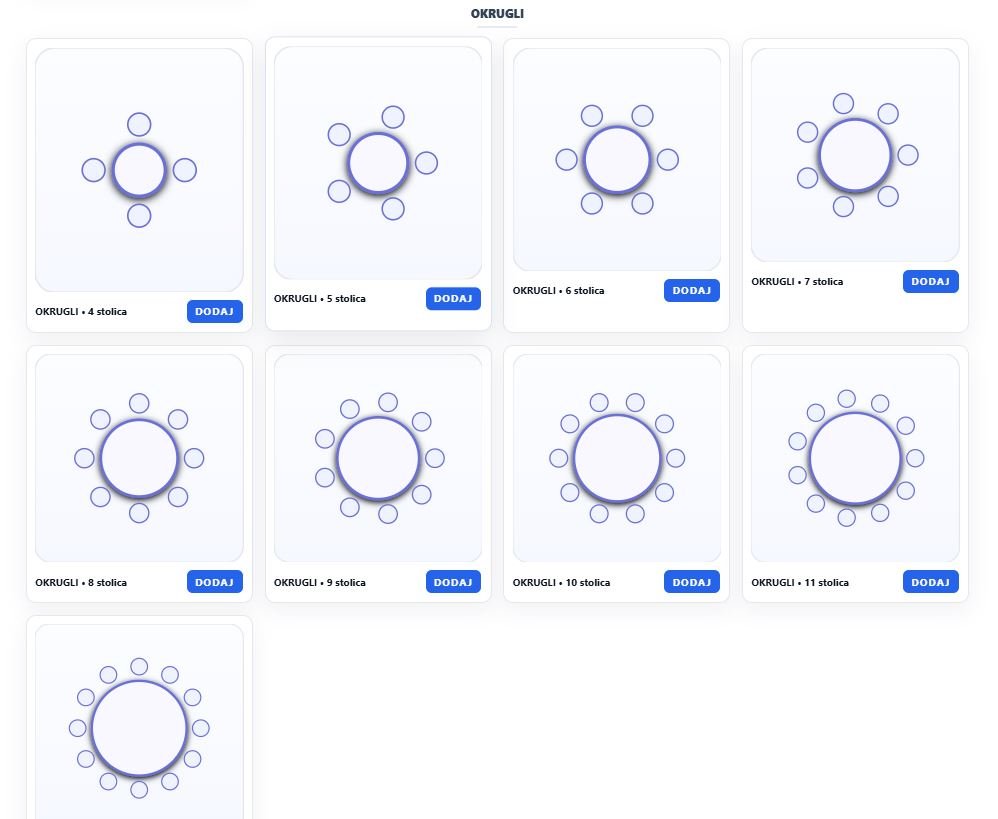Add the 11 stolica round table with DODAJ
Image resolution: width=998 pixels, height=819 pixels.
pyautogui.click(x=930, y=582)
